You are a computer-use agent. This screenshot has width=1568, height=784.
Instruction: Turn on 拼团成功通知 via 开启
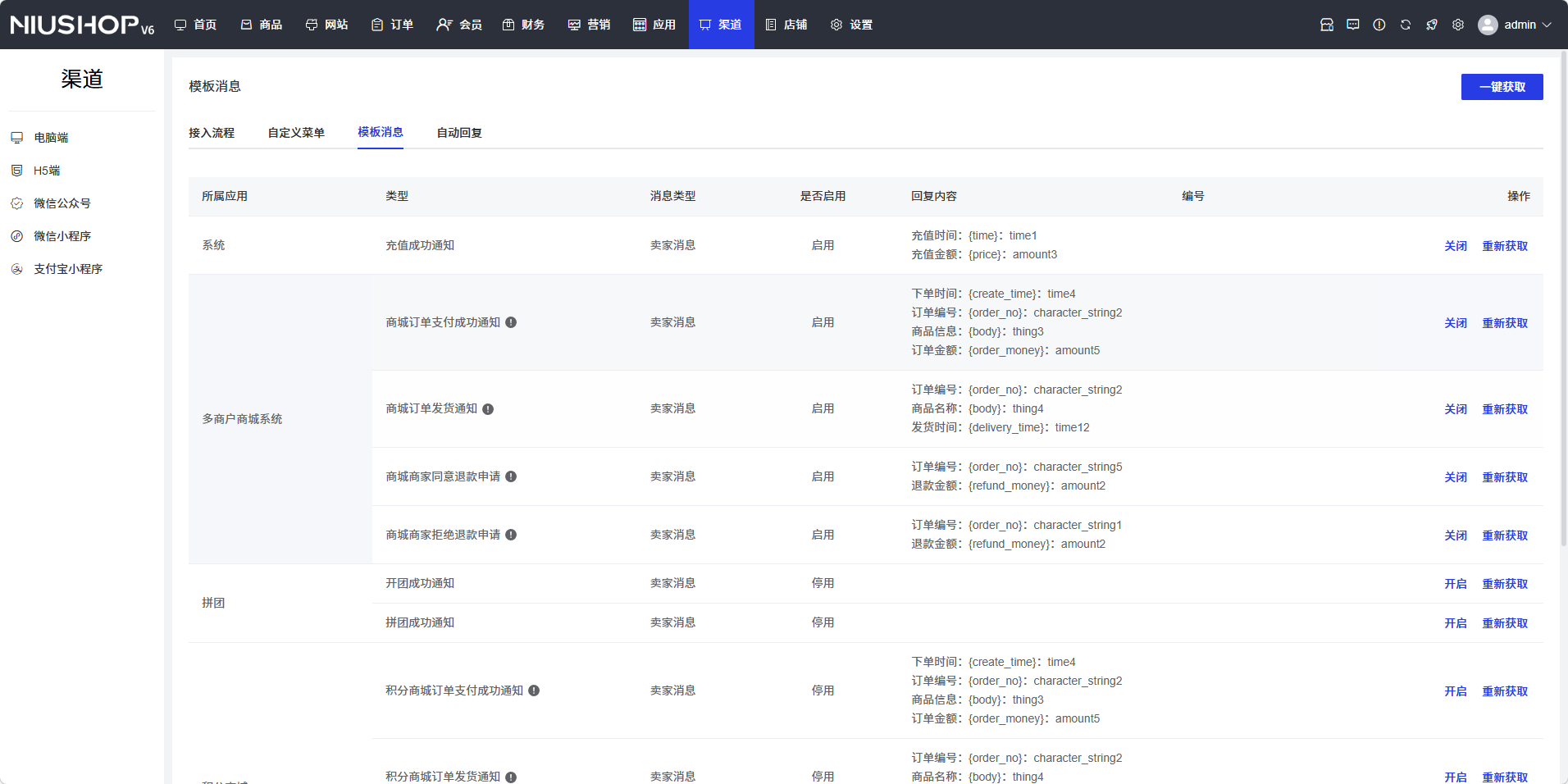[x=1455, y=623]
